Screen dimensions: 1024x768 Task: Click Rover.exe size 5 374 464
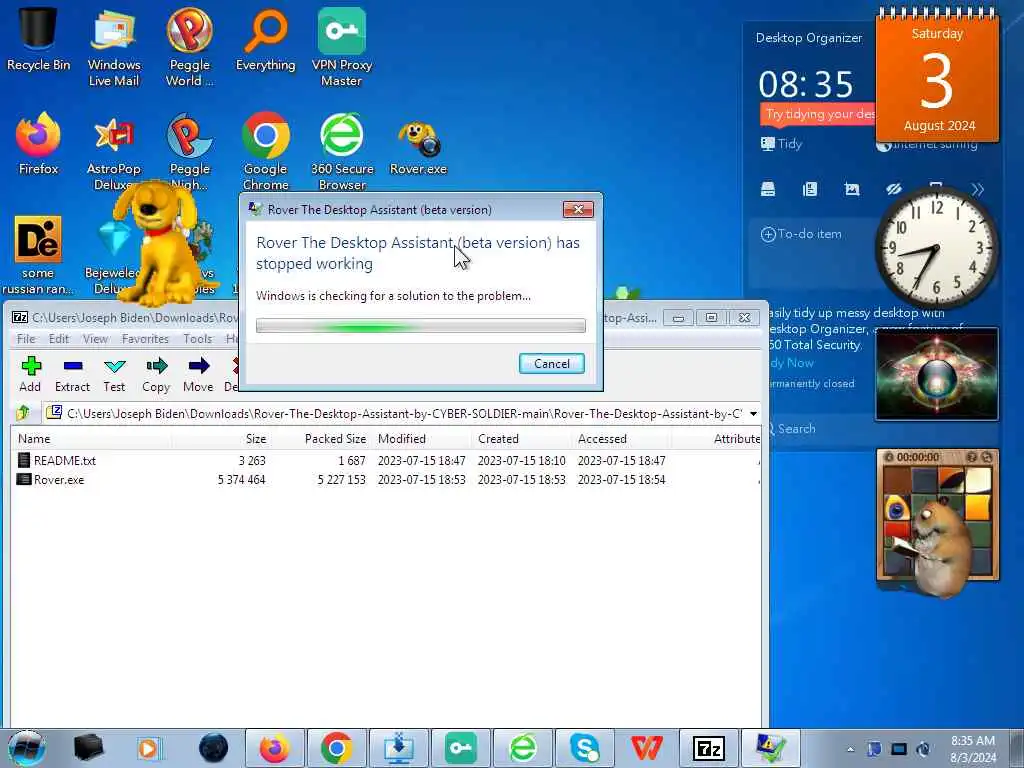[241, 479]
